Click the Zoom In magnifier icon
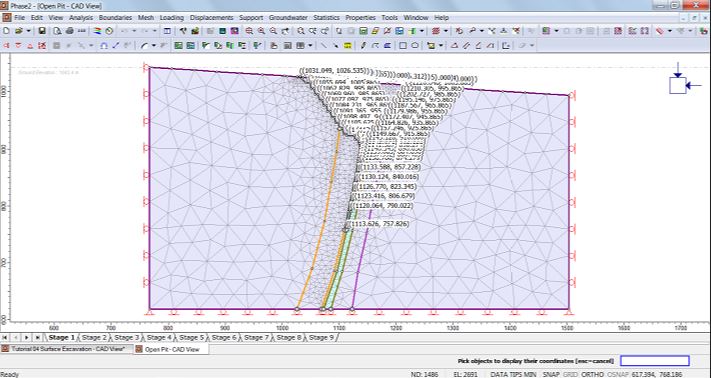The height and width of the screenshot is (378, 711). (261, 31)
